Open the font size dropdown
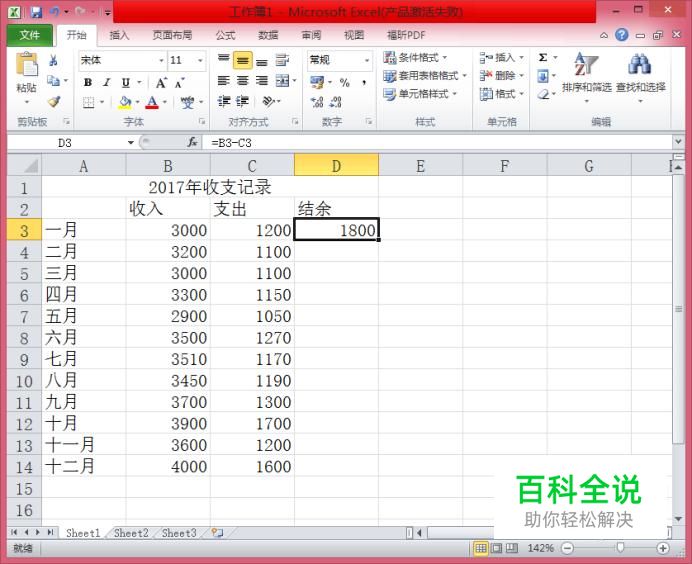The height and width of the screenshot is (564, 692). (200, 60)
